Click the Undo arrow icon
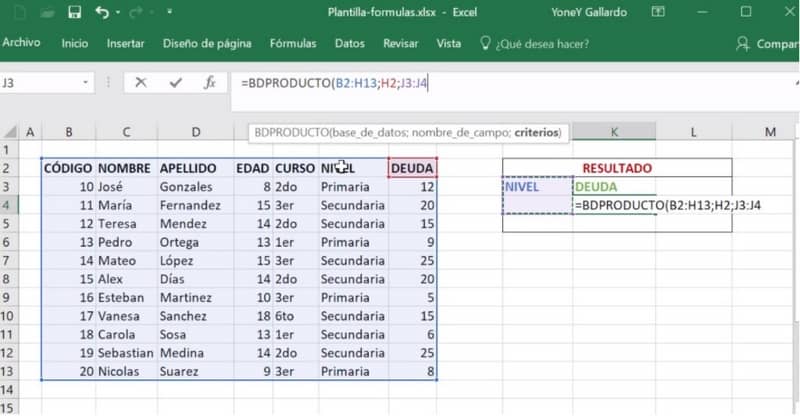The image size is (800, 416). point(101,13)
